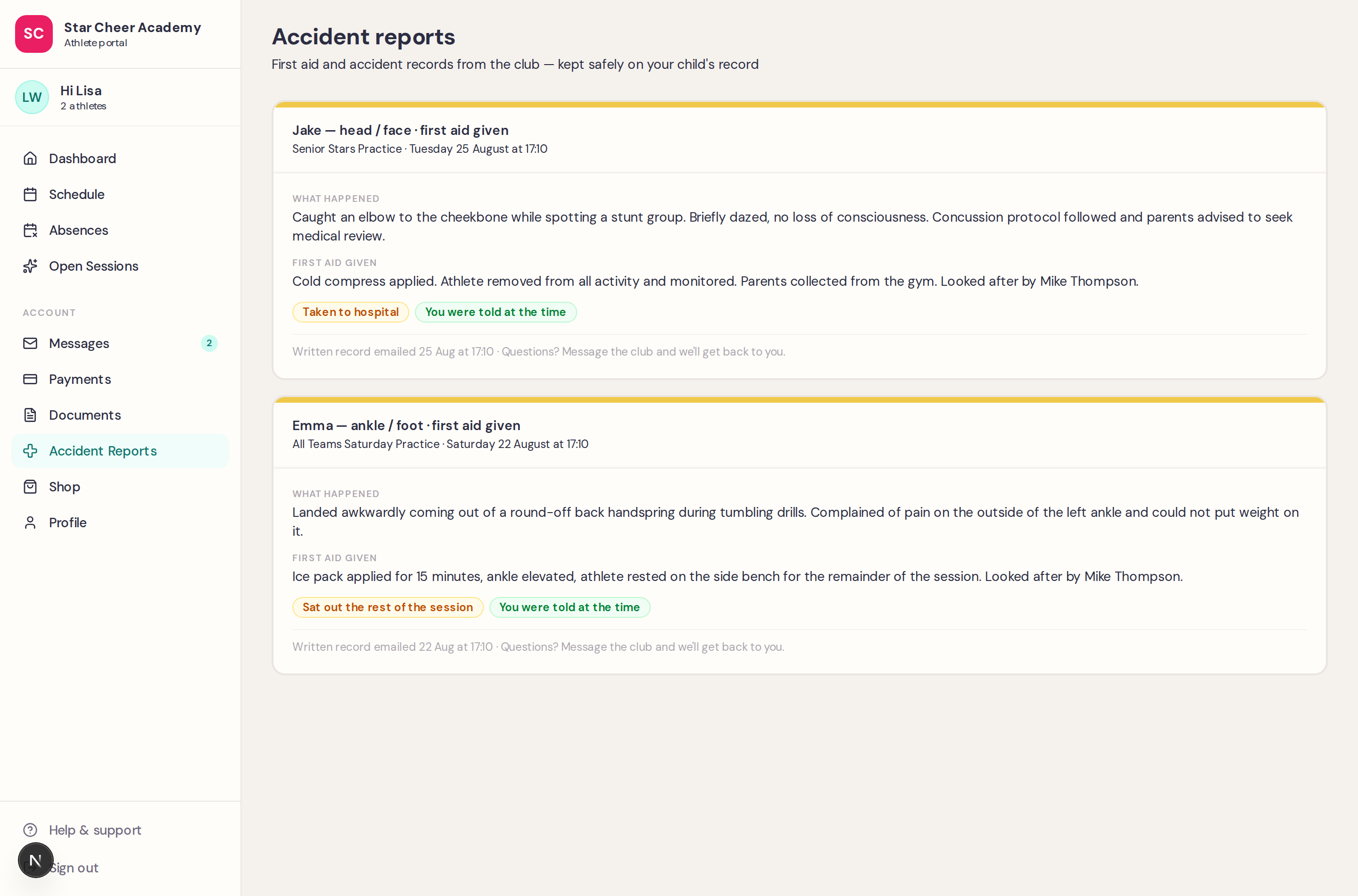Click the 'Emma — ankle / foot' report title

point(406,426)
